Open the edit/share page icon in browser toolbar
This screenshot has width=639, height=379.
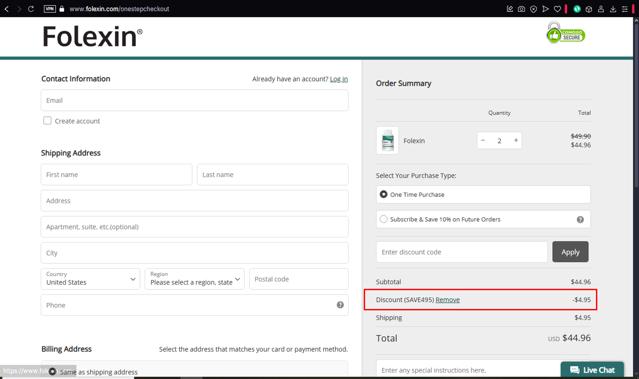click(510, 9)
